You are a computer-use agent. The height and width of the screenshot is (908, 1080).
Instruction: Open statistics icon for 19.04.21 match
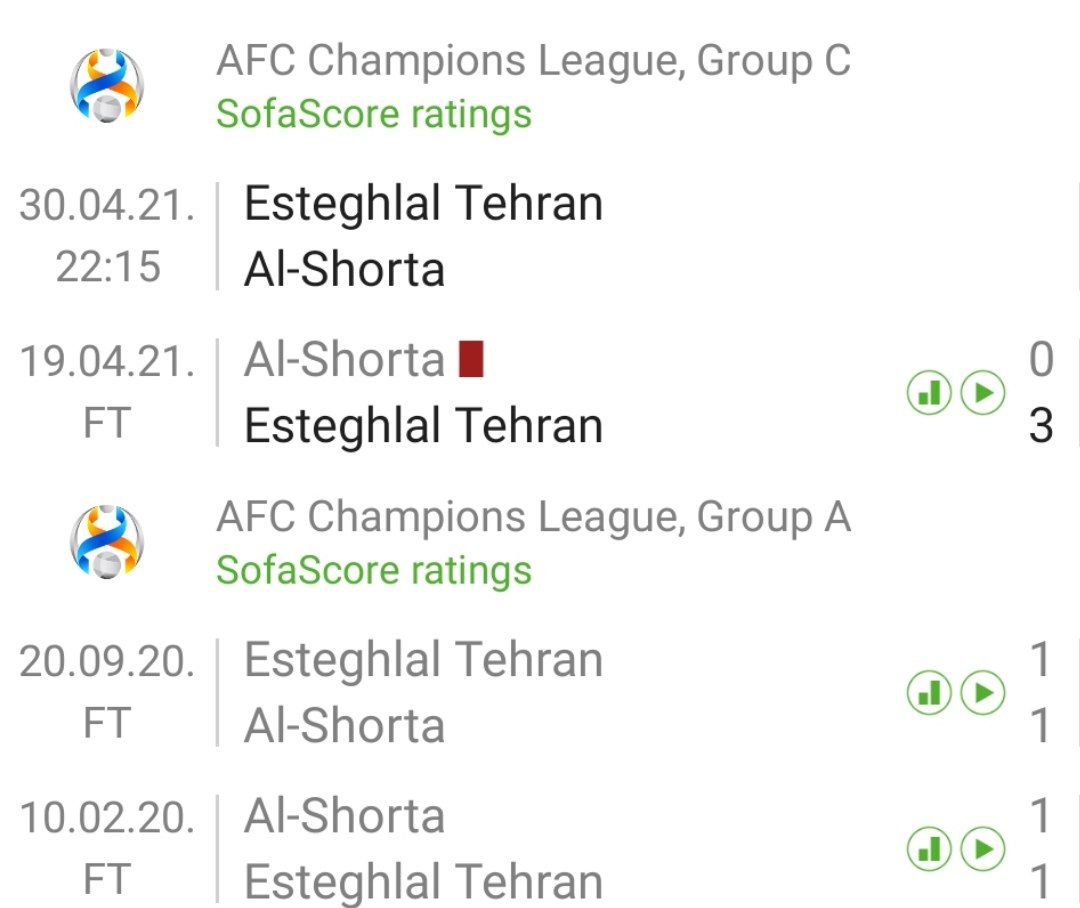click(929, 393)
